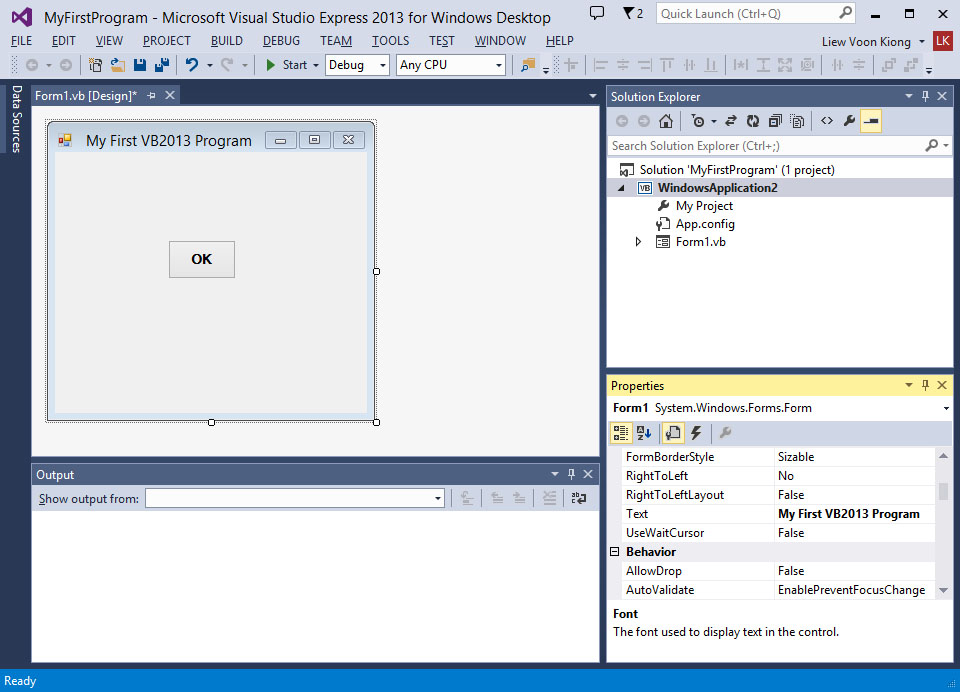This screenshot has height=692, width=960.
Task: Click the Align to Grid layout icon
Action: point(571,65)
